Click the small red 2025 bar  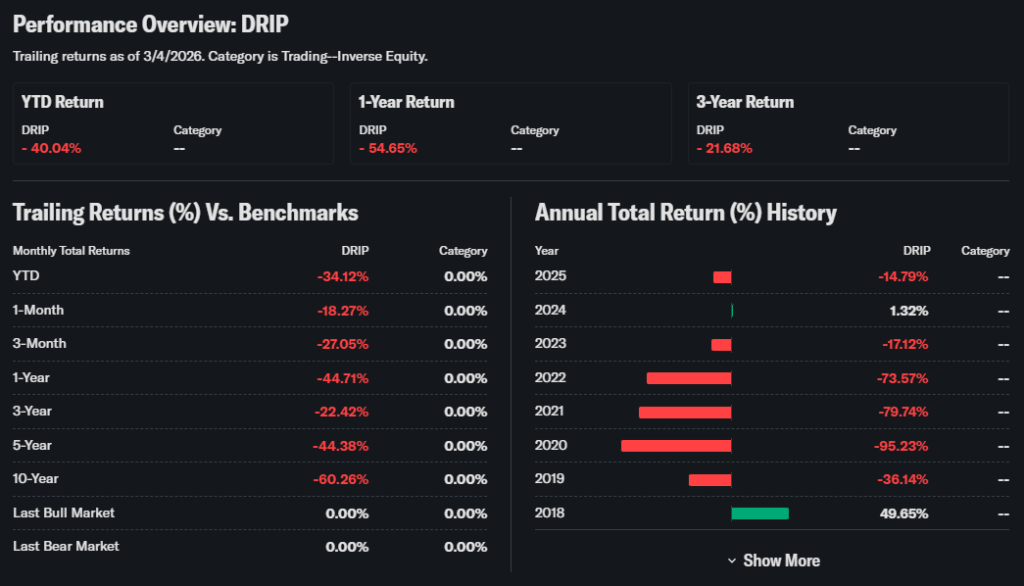[722, 276]
